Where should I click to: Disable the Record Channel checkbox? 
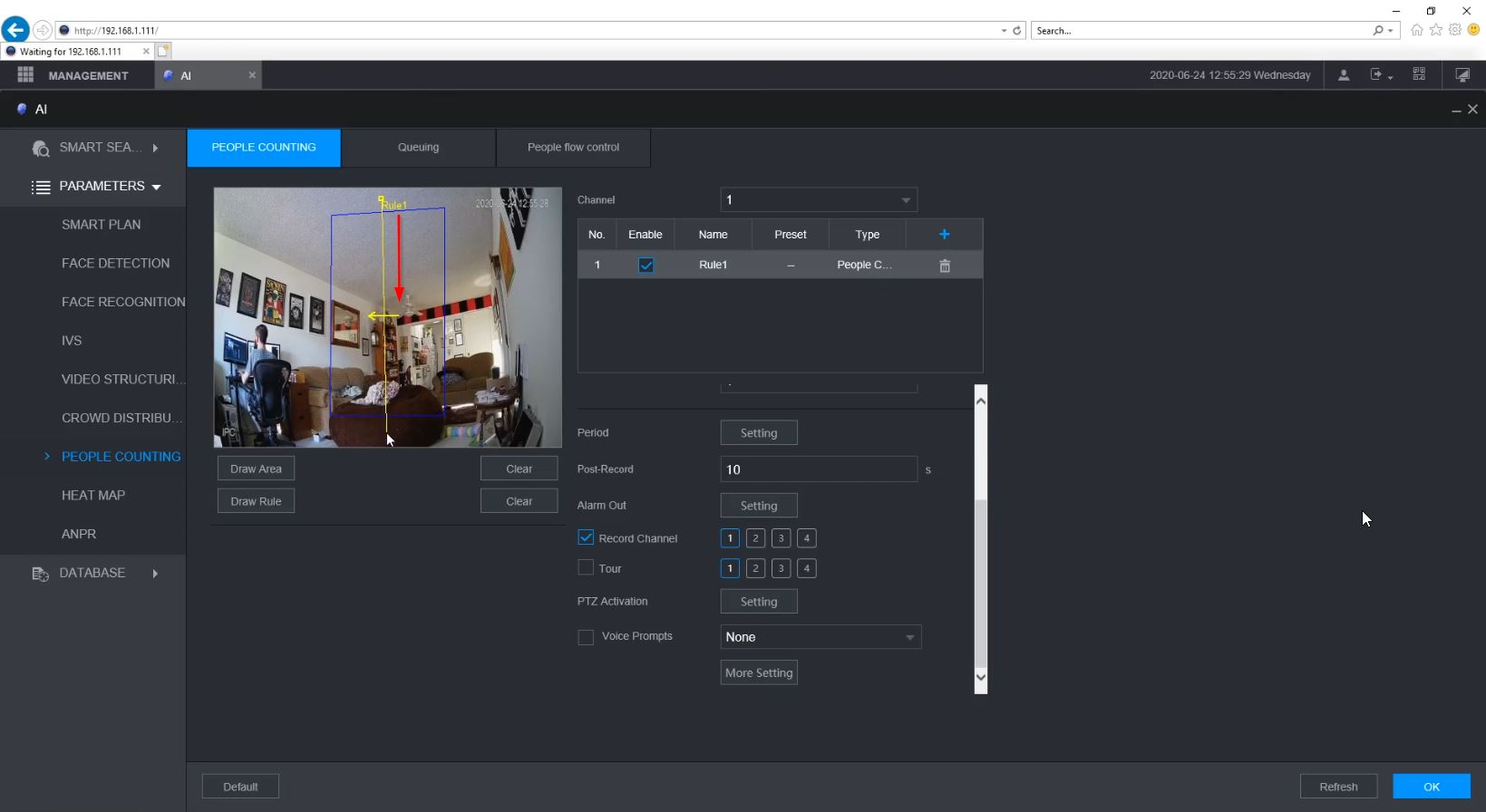point(586,537)
